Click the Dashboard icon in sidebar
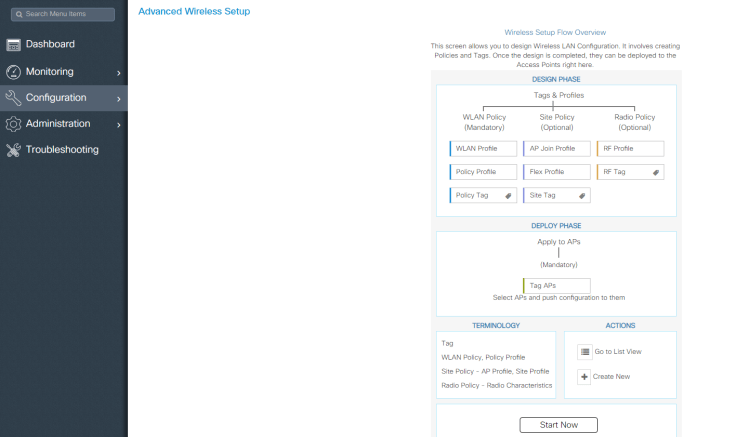Screen dimensions: 736x437 tap(14, 45)
